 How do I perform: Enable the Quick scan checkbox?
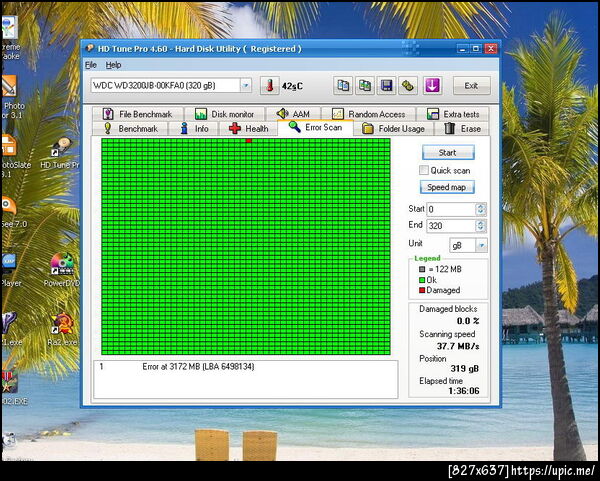pyautogui.click(x=424, y=170)
